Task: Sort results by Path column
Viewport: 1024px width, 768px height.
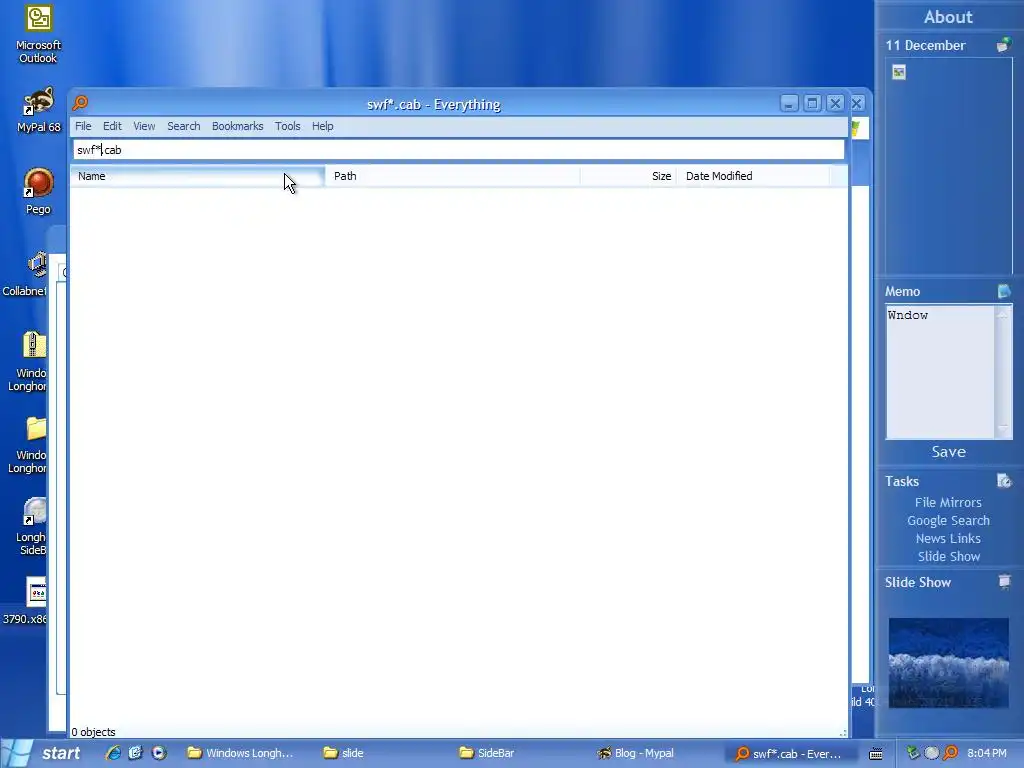Action: [453, 176]
